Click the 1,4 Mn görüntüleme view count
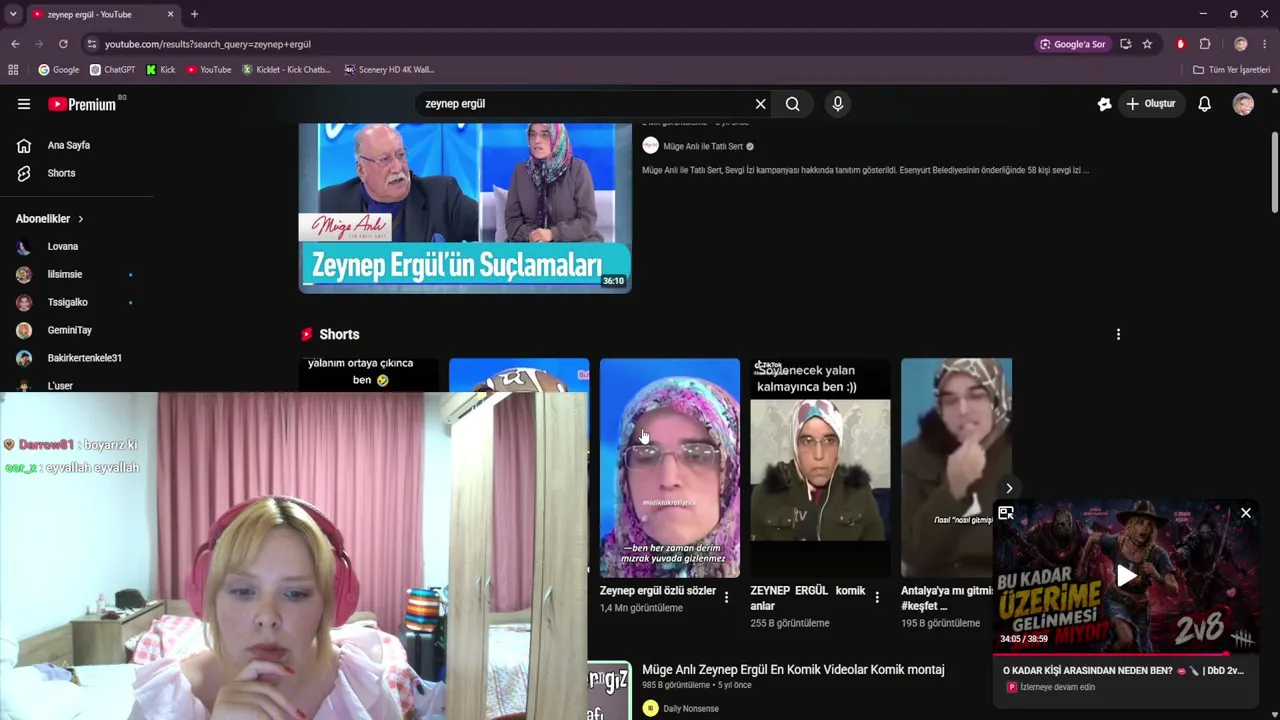The width and height of the screenshot is (1280, 720). (641, 608)
